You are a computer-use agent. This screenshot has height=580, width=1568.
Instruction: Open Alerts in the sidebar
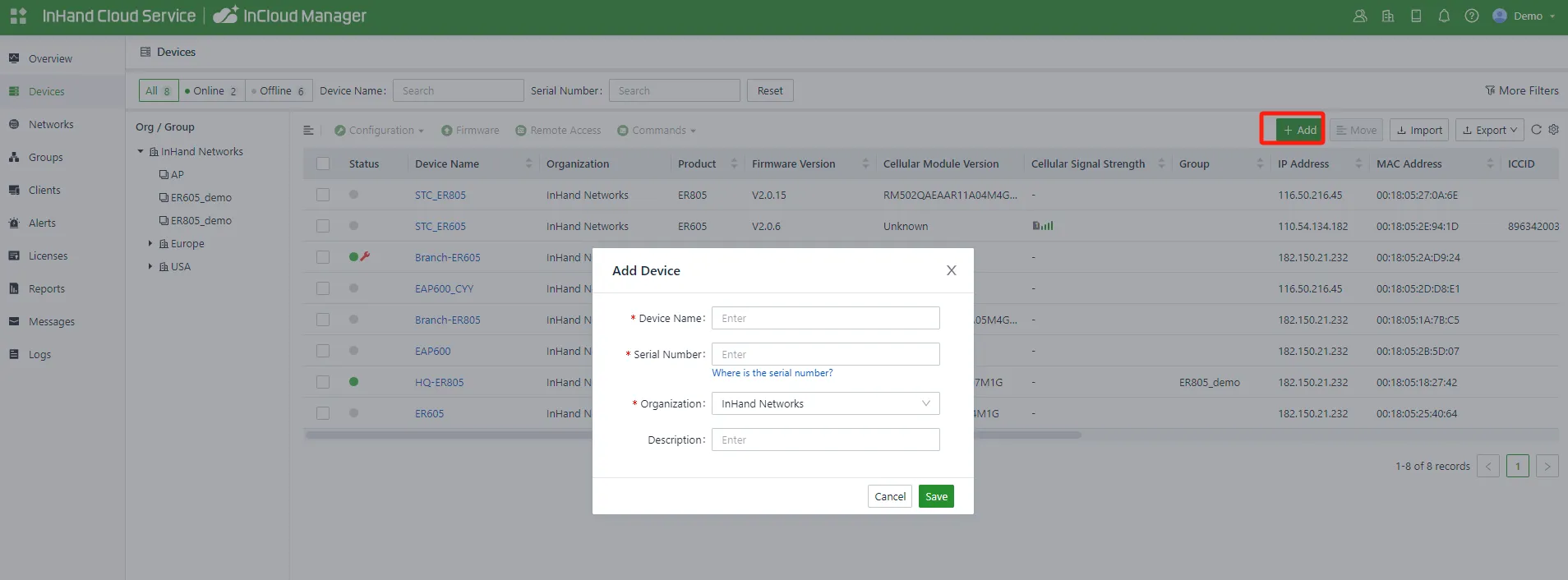pos(42,223)
